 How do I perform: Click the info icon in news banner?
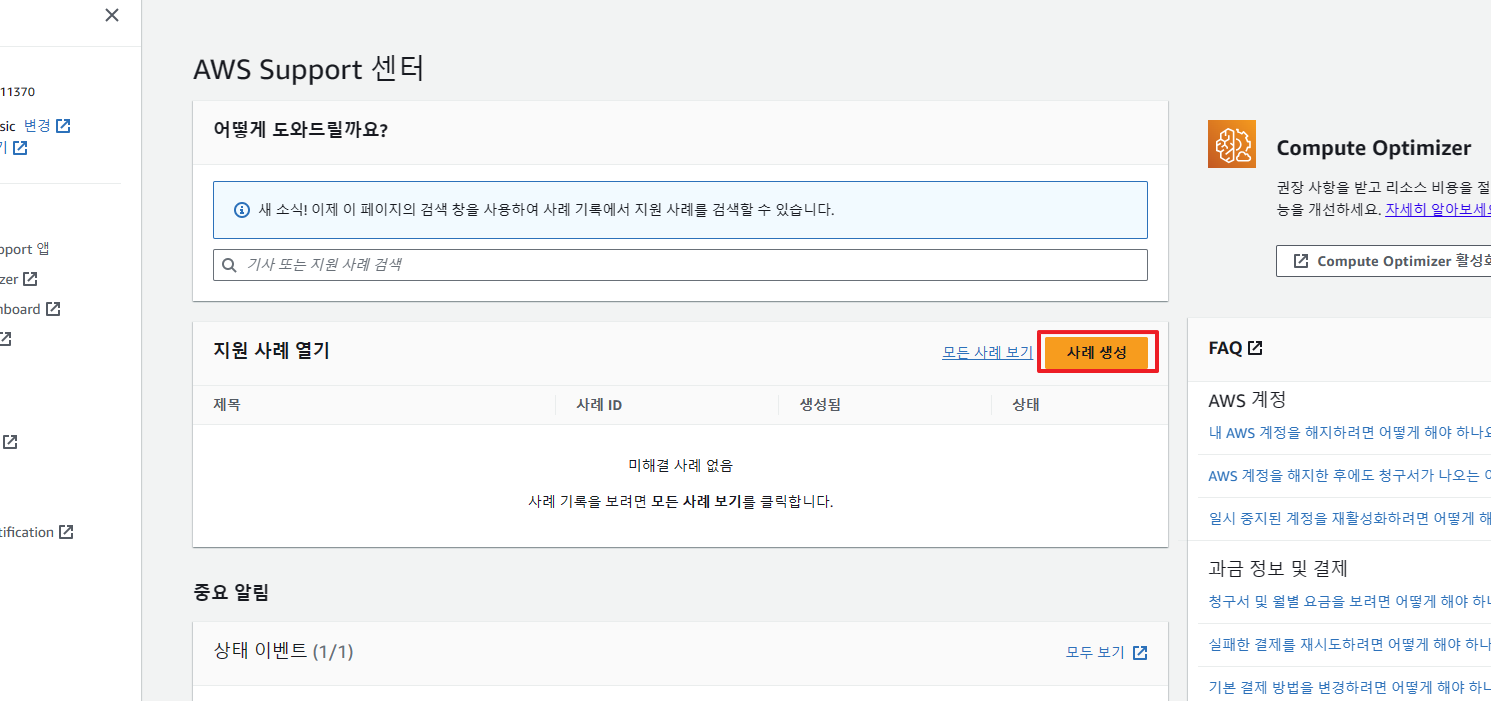(241, 210)
